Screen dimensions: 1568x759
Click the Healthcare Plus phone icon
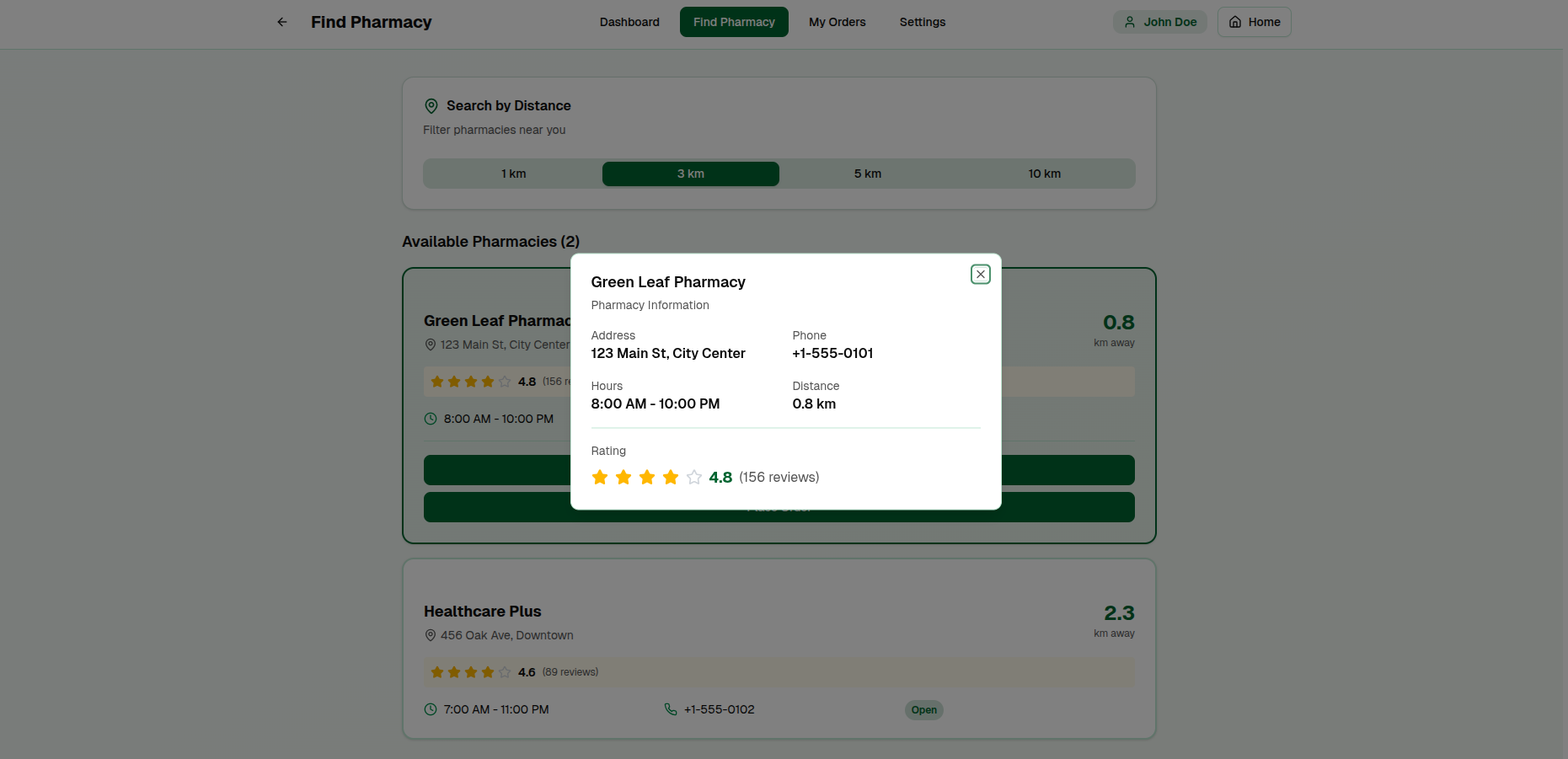(x=671, y=709)
